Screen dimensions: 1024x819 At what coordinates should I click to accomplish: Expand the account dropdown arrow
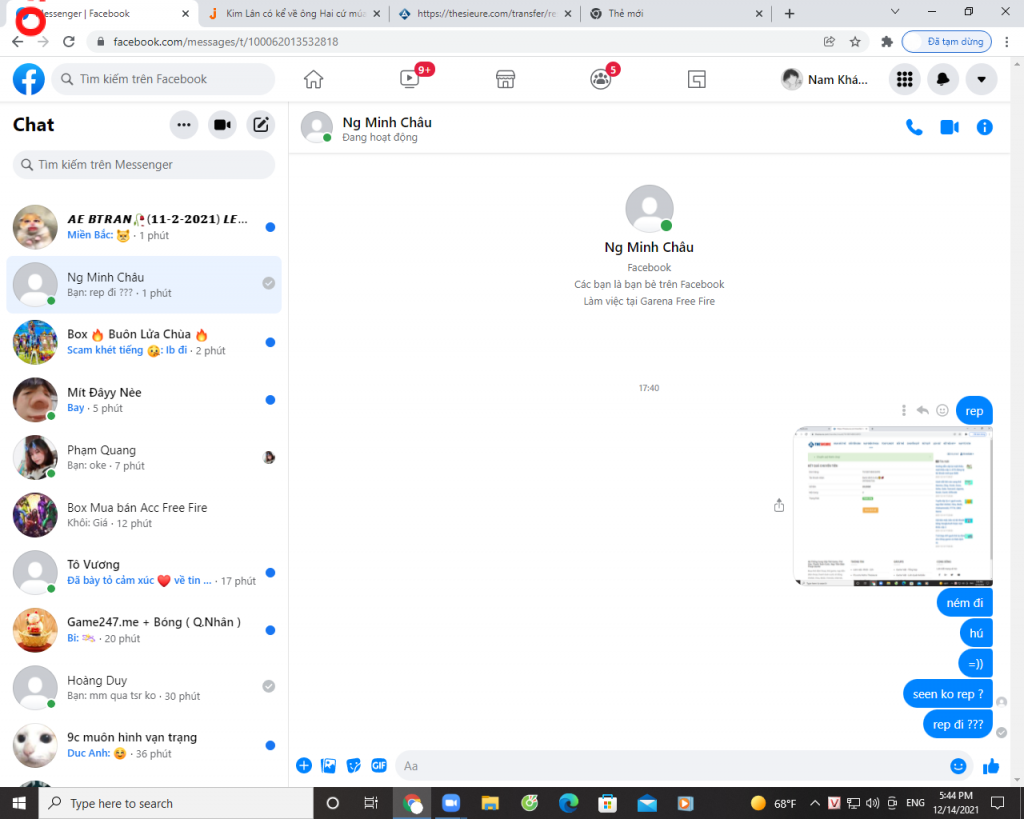pos(981,79)
